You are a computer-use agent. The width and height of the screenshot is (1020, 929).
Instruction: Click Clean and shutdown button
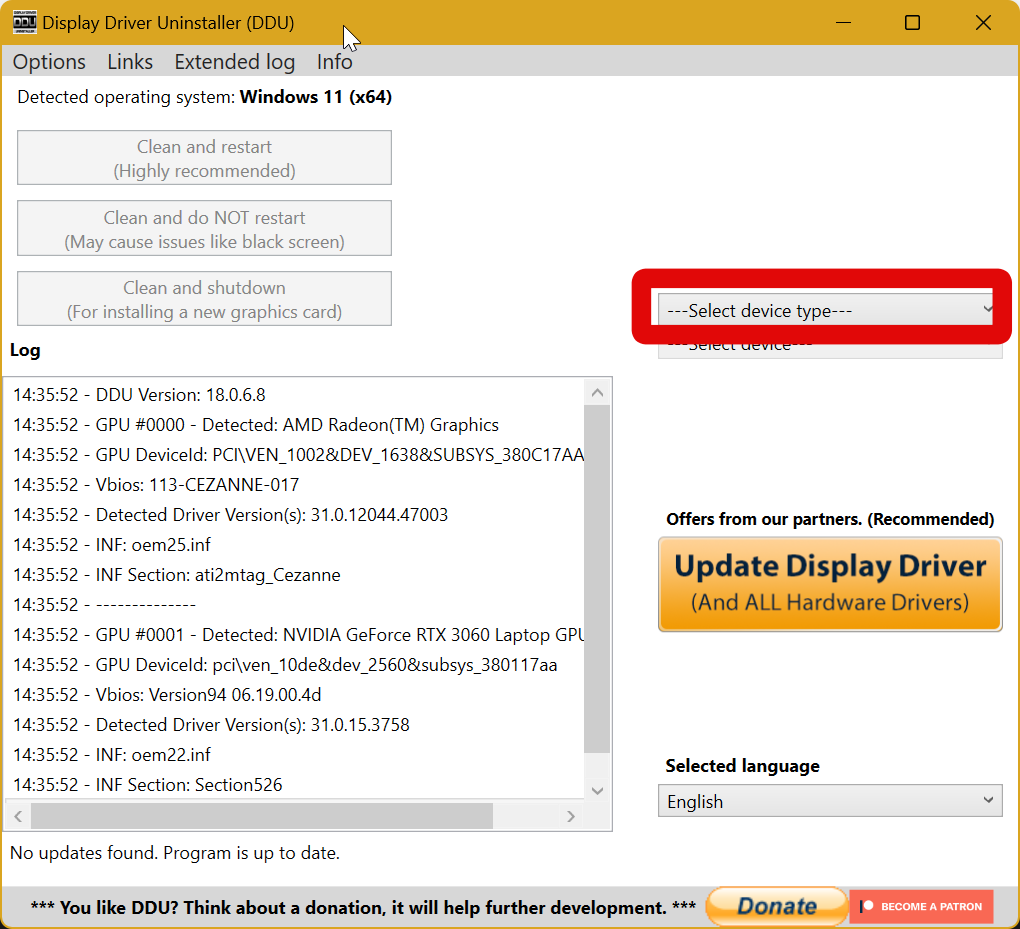click(204, 299)
